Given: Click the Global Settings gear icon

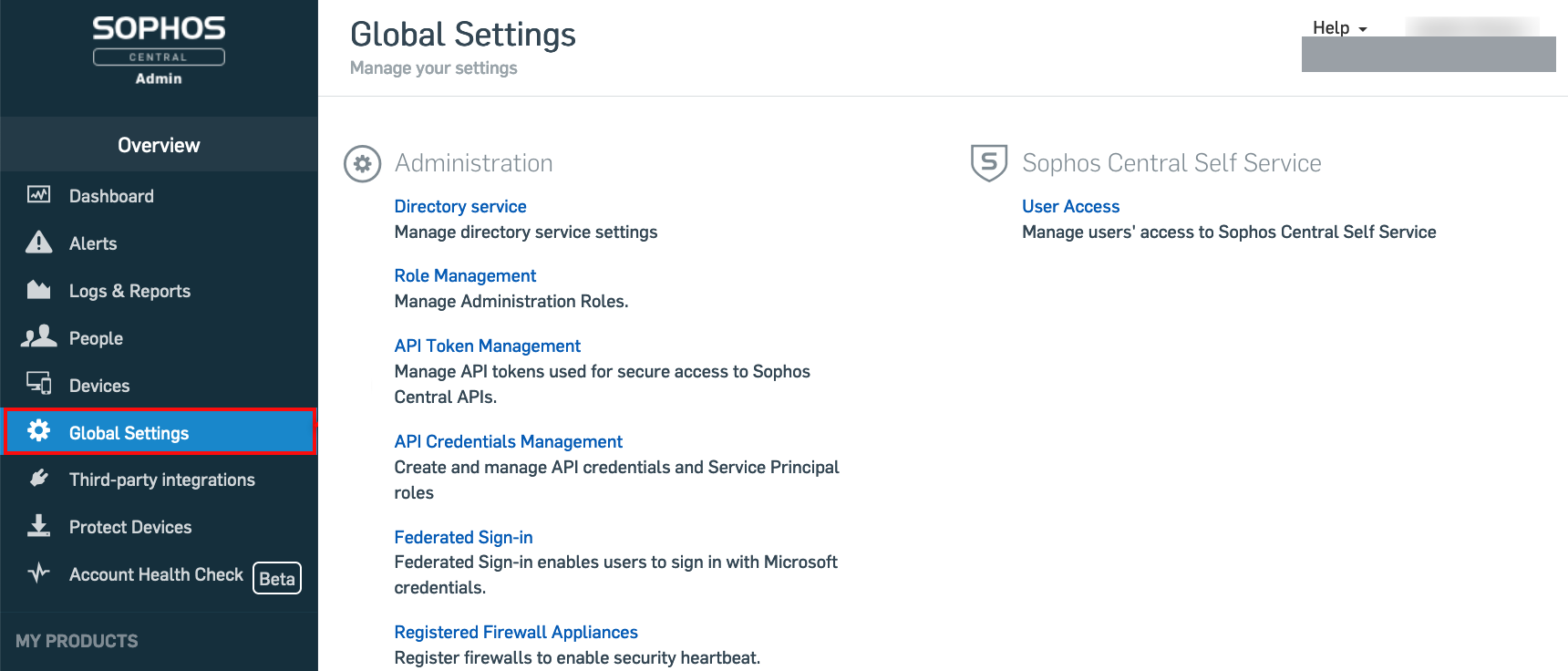Looking at the screenshot, I should 38,430.
